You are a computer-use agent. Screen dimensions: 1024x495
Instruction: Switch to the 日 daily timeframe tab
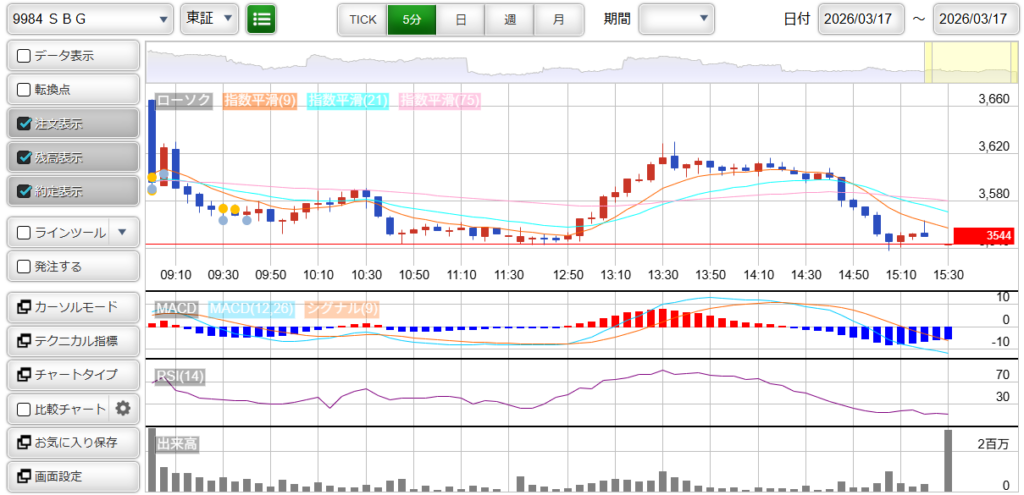click(460, 19)
